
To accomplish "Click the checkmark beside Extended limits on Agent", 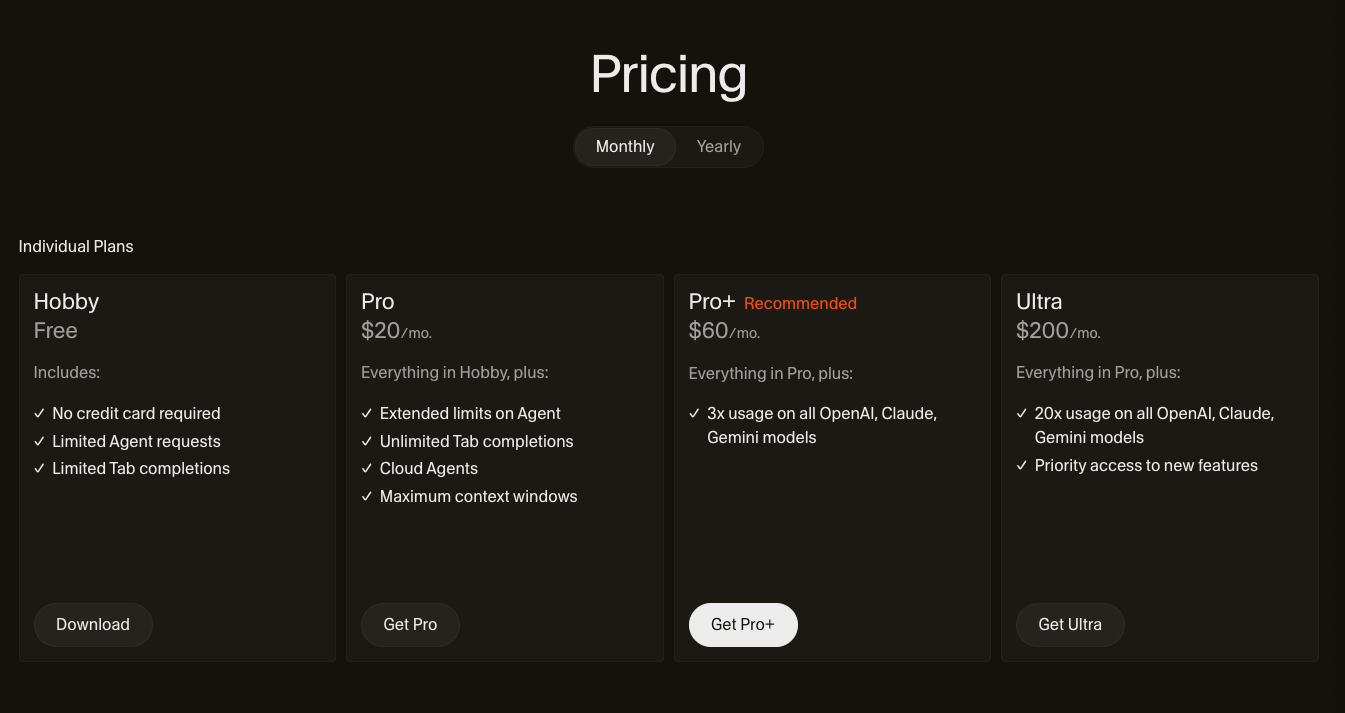I will point(367,413).
